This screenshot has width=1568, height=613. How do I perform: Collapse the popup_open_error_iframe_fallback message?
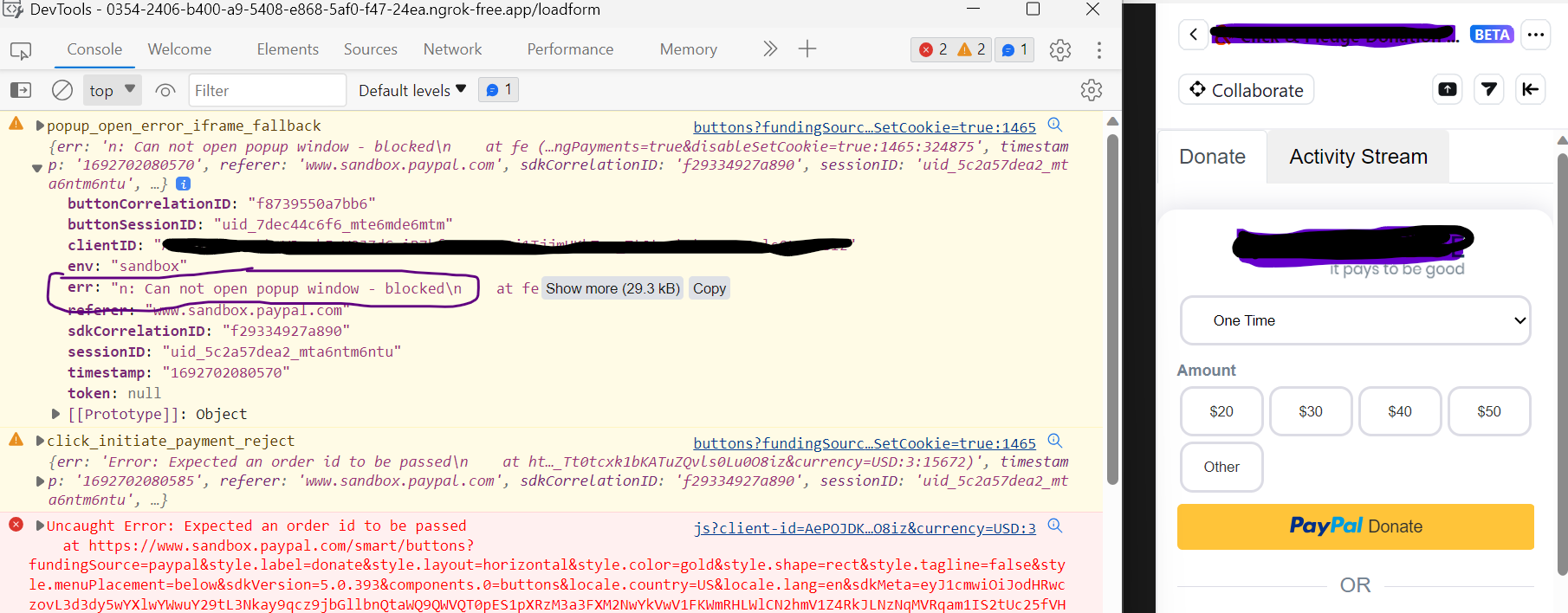click(x=40, y=126)
